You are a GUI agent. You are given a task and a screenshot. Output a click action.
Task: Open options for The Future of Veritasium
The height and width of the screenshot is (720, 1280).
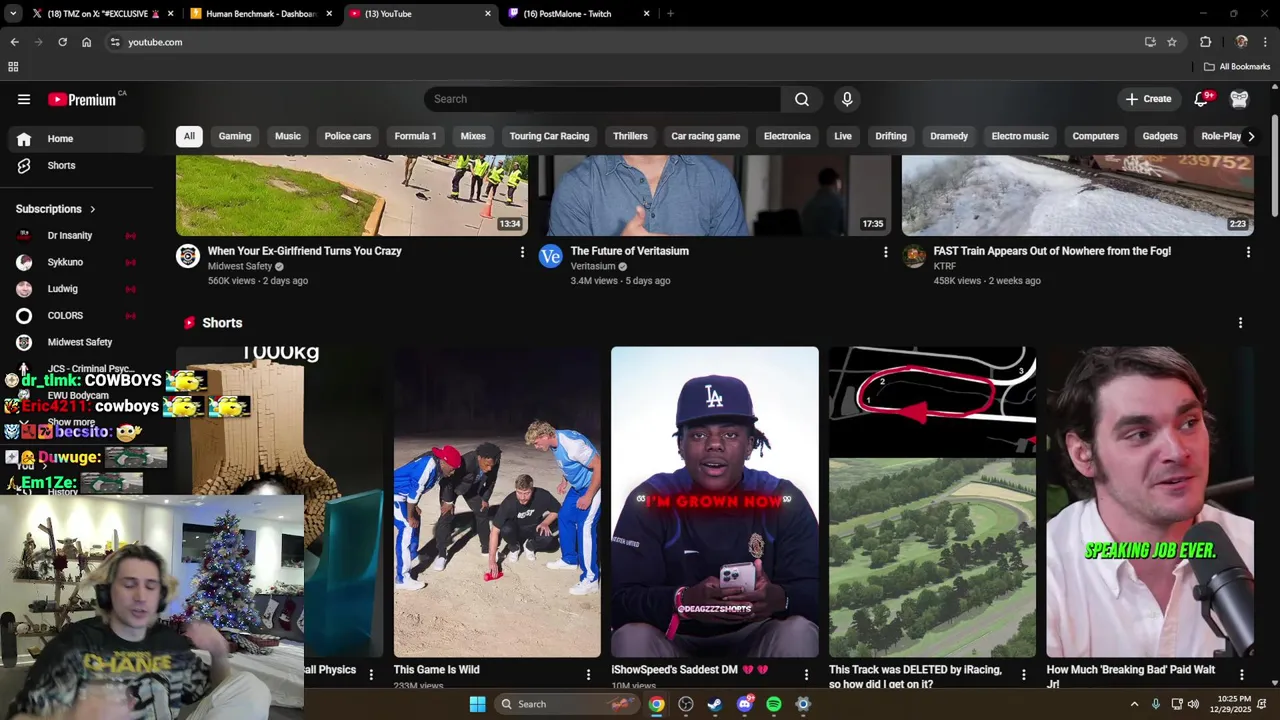(x=885, y=252)
